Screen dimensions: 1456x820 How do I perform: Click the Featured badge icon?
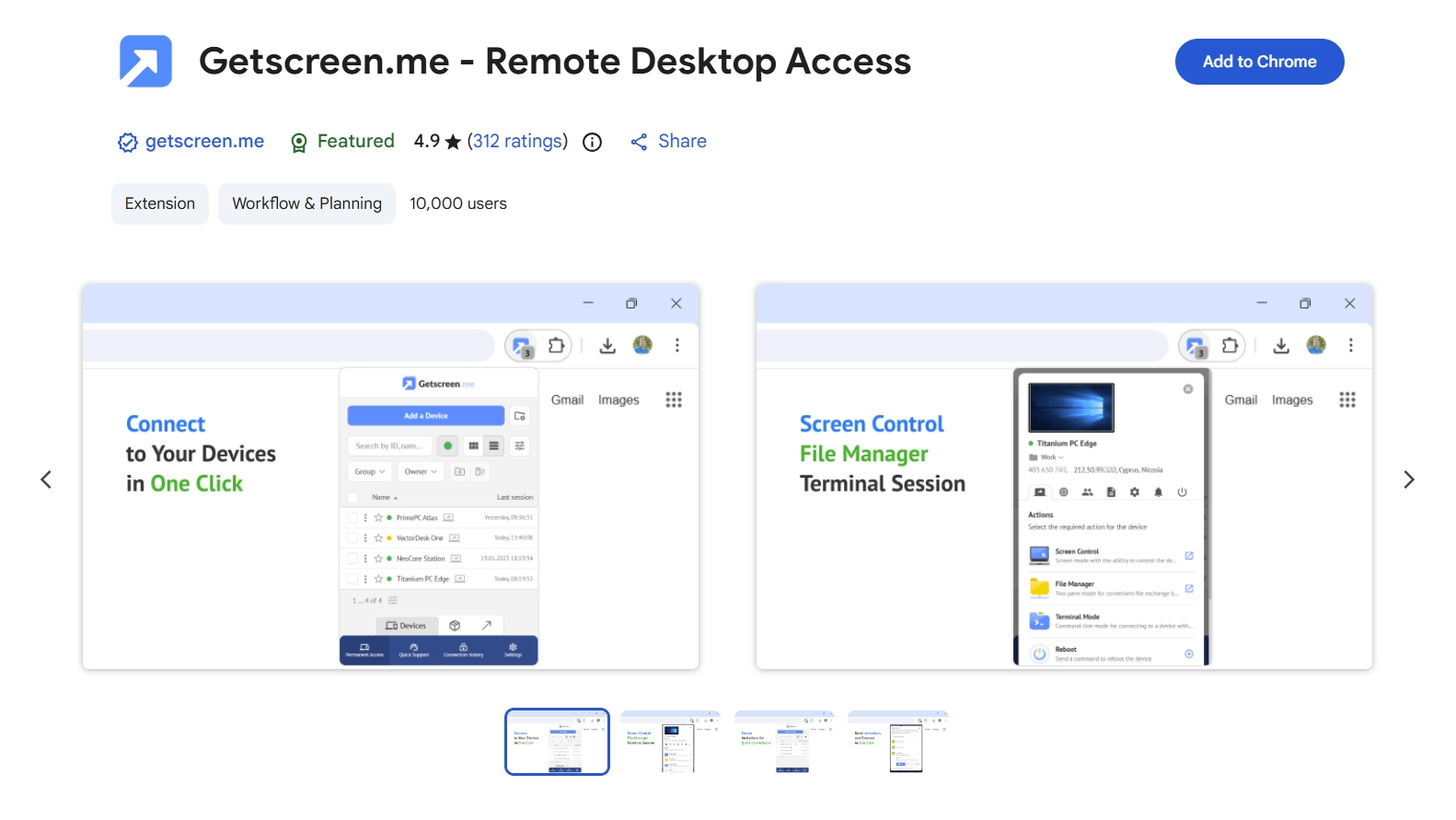click(299, 143)
